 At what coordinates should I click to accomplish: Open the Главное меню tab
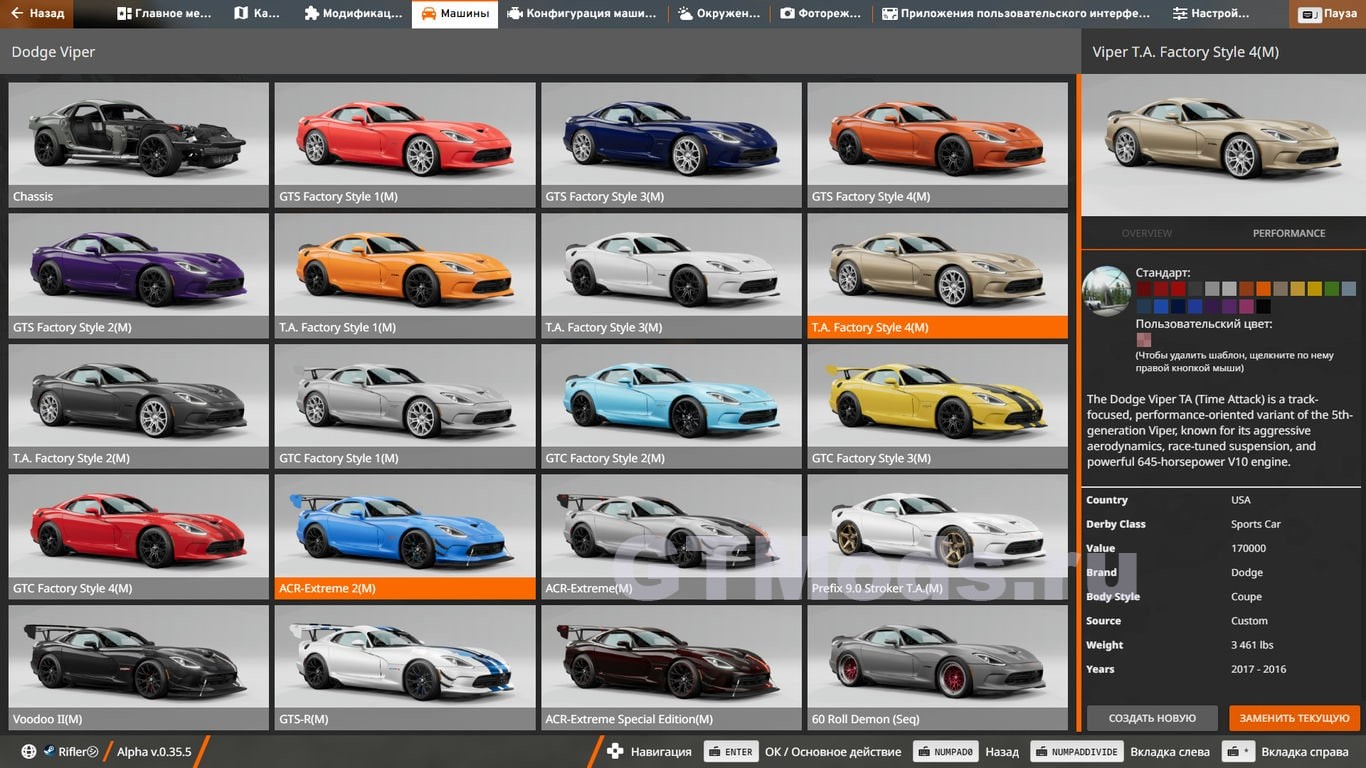pos(164,14)
